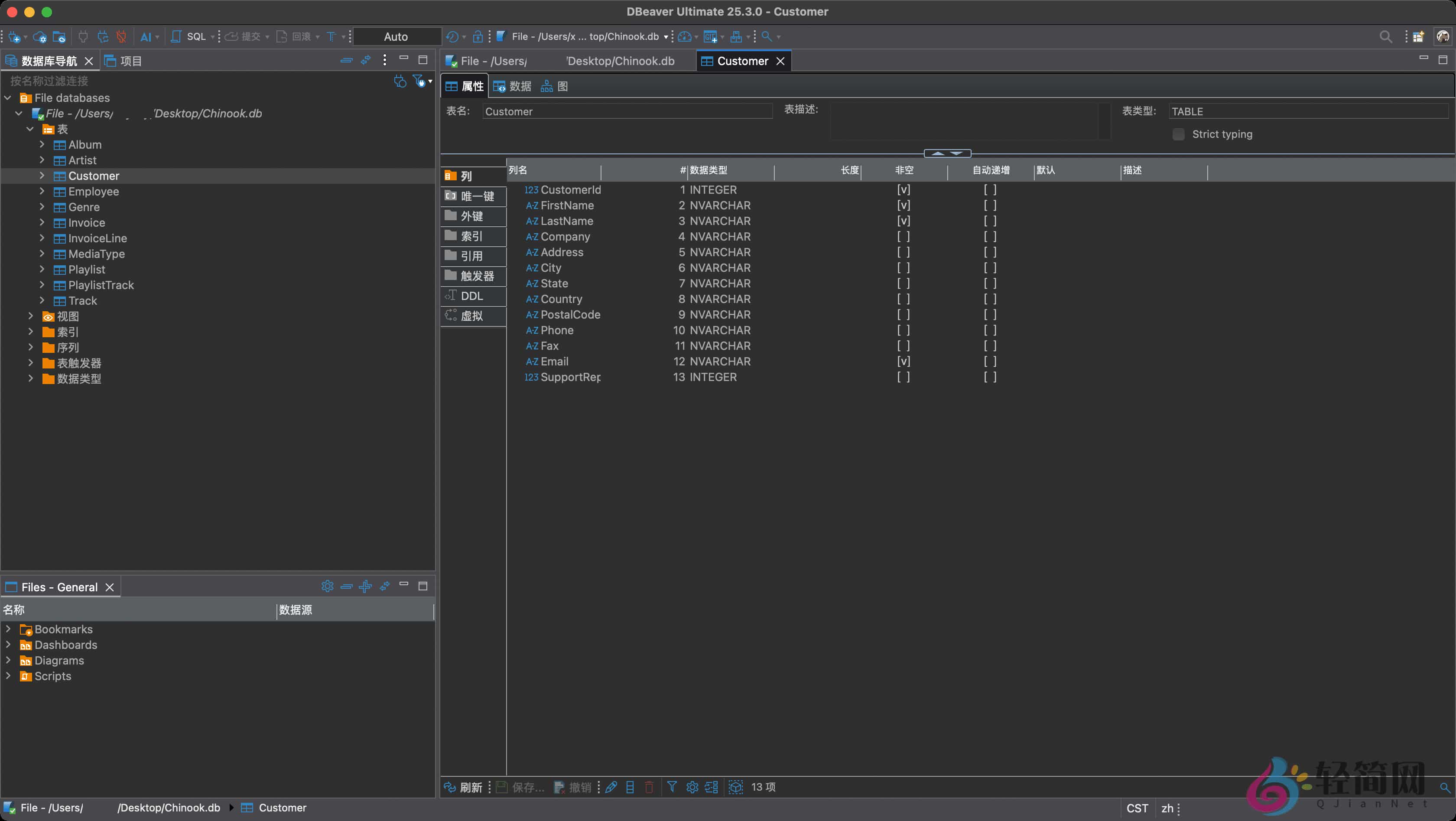Expand the Bookmarks folder
1456x821 pixels.
point(8,629)
